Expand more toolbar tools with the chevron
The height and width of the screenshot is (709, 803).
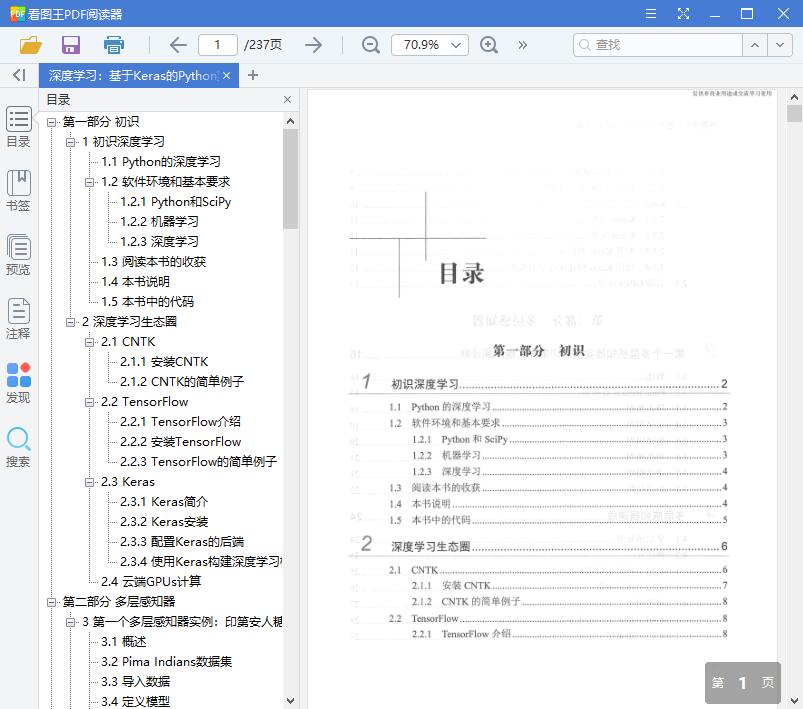click(x=523, y=45)
